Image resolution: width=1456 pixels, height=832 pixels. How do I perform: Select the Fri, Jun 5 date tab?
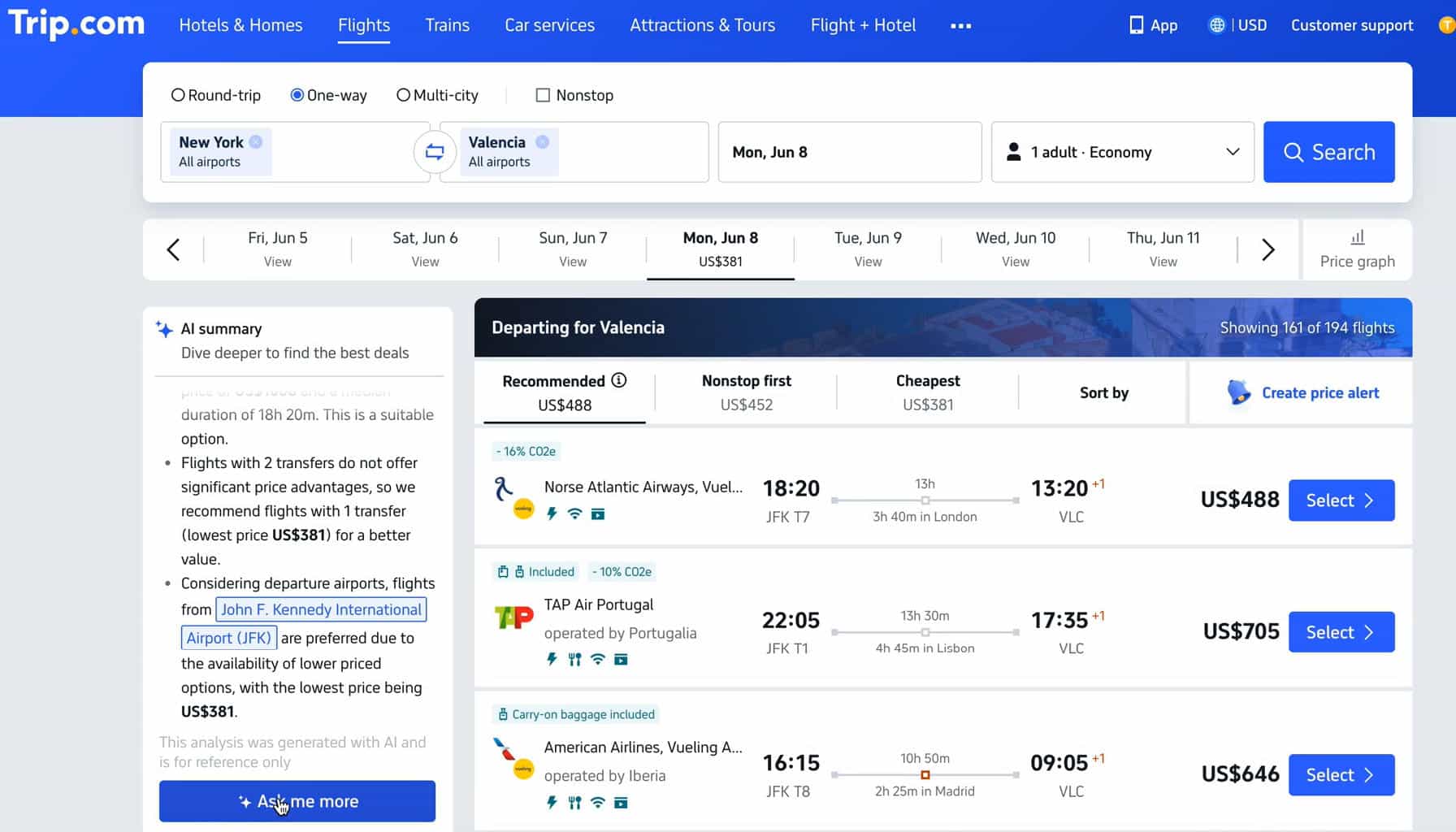coord(278,249)
